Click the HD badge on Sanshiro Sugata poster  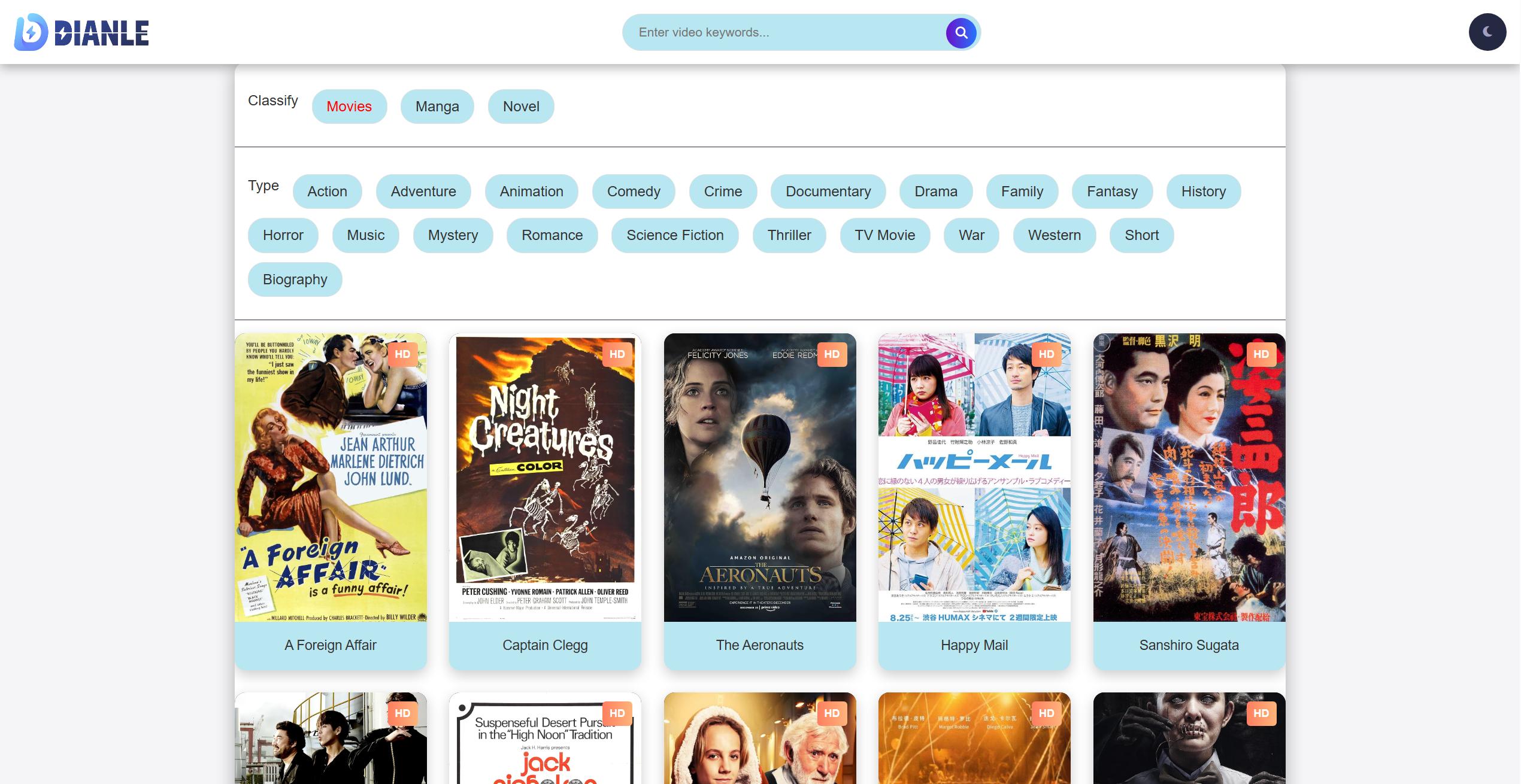pyautogui.click(x=1261, y=354)
